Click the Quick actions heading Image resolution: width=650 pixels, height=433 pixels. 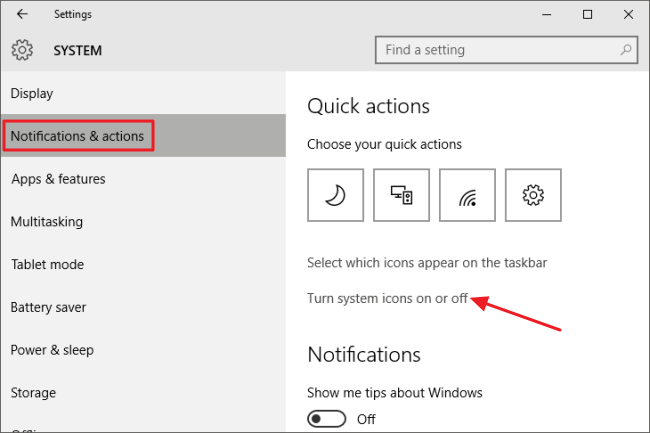[x=368, y=106]
